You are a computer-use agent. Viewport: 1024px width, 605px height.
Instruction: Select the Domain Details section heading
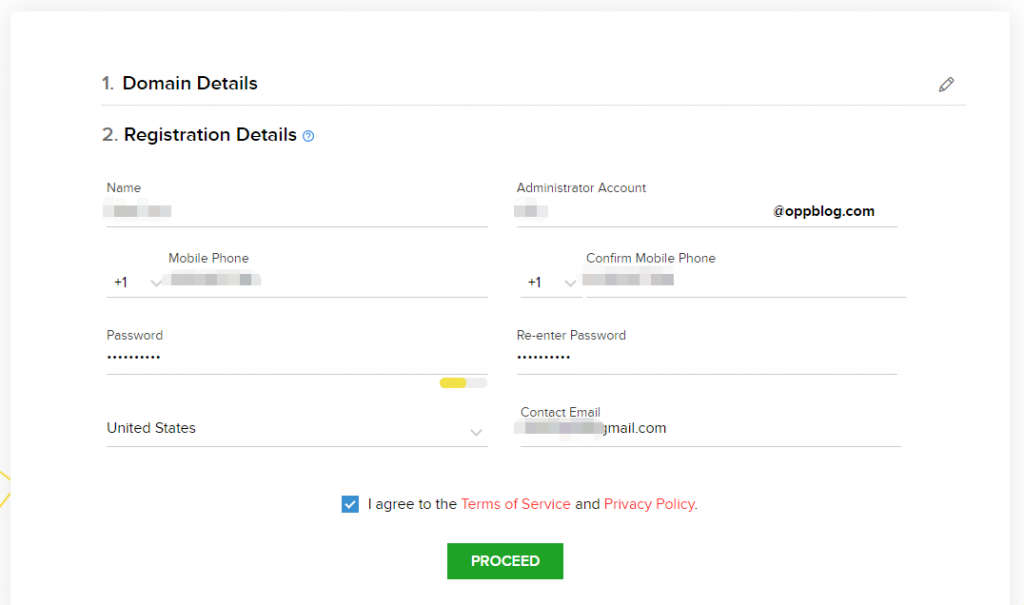pos(190,83)
